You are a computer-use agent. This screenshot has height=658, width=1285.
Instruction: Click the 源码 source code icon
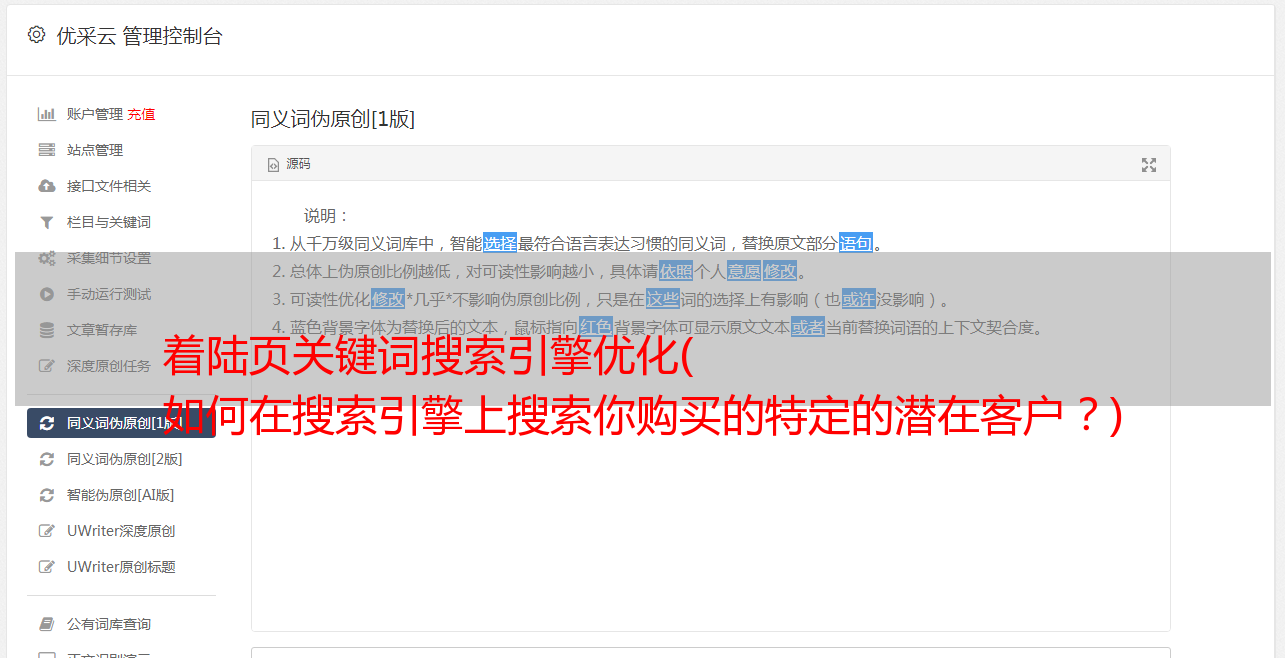click(x=273, y=165)
